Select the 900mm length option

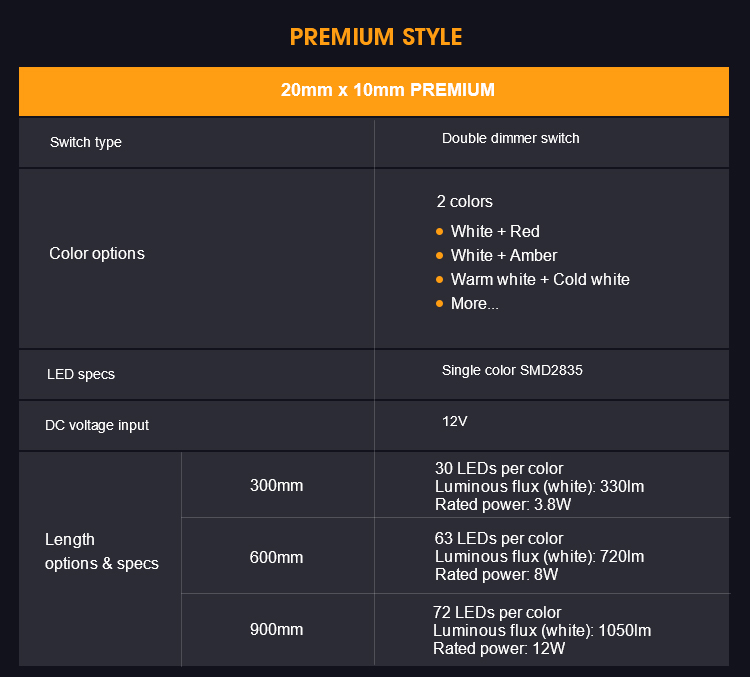276,630
